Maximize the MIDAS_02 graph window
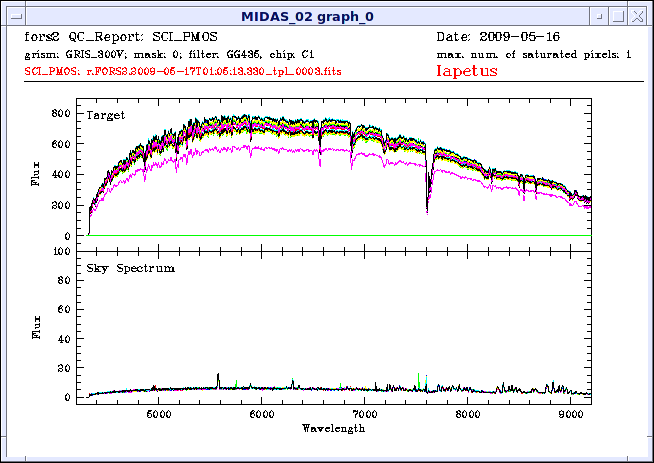Image resolution: width=654 pixels, height=463 pixels. pyautogui.click(x=619, y=17)
